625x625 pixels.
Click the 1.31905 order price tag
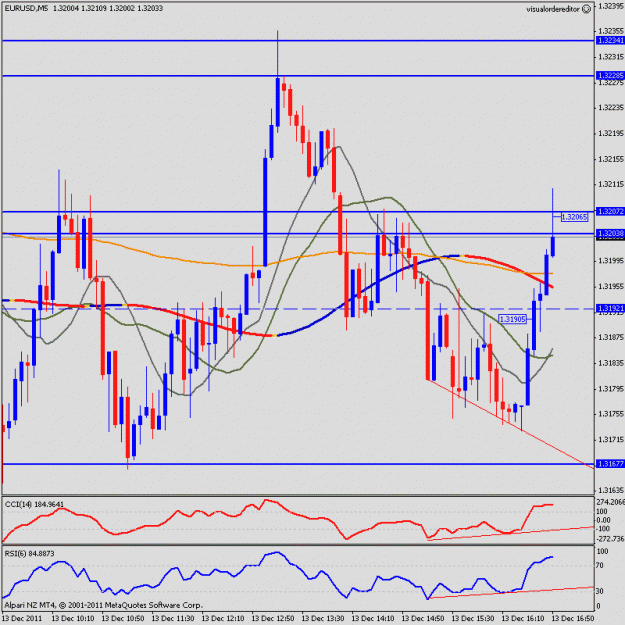513,319
